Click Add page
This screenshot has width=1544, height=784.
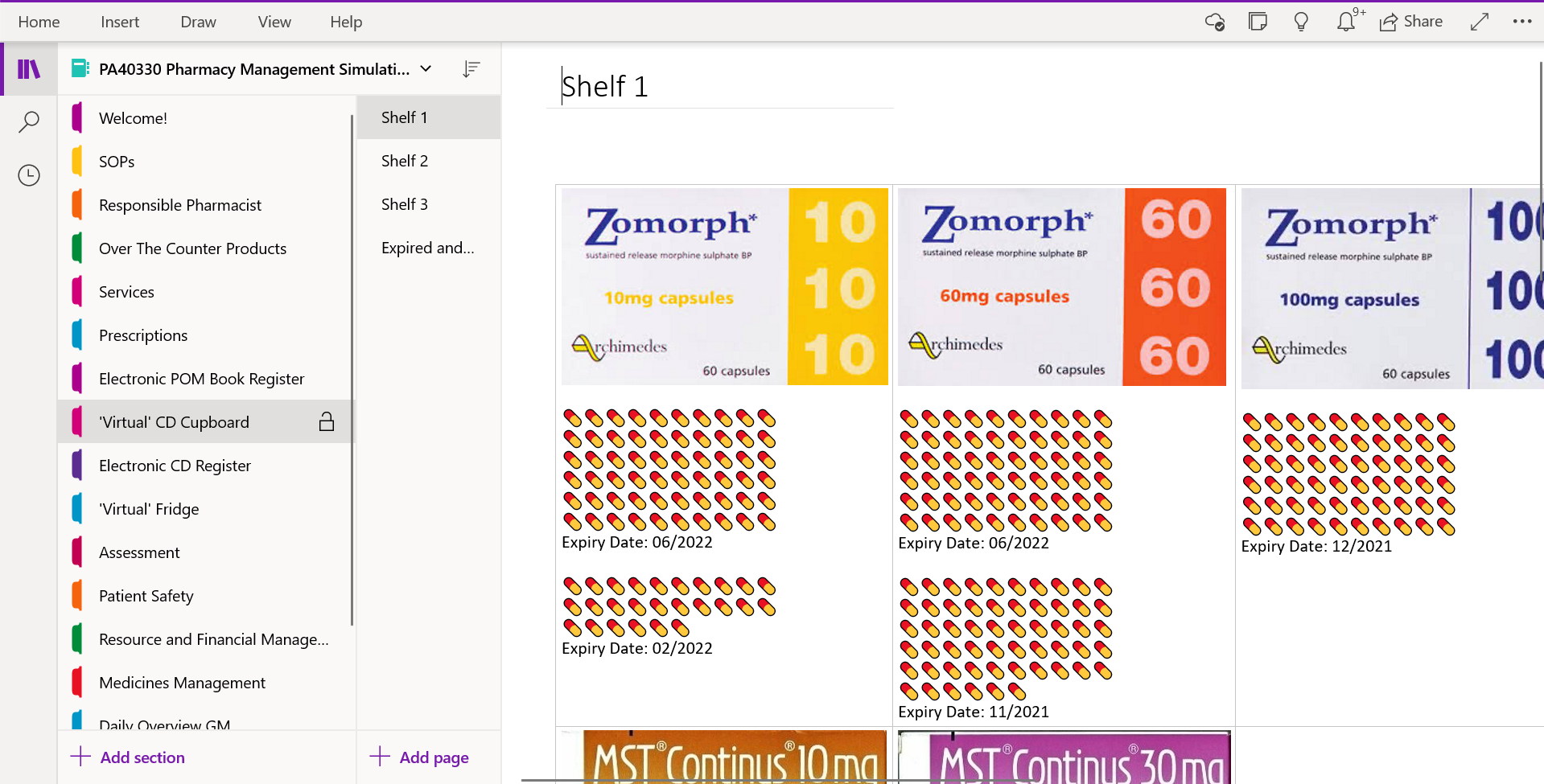point(419,757)
